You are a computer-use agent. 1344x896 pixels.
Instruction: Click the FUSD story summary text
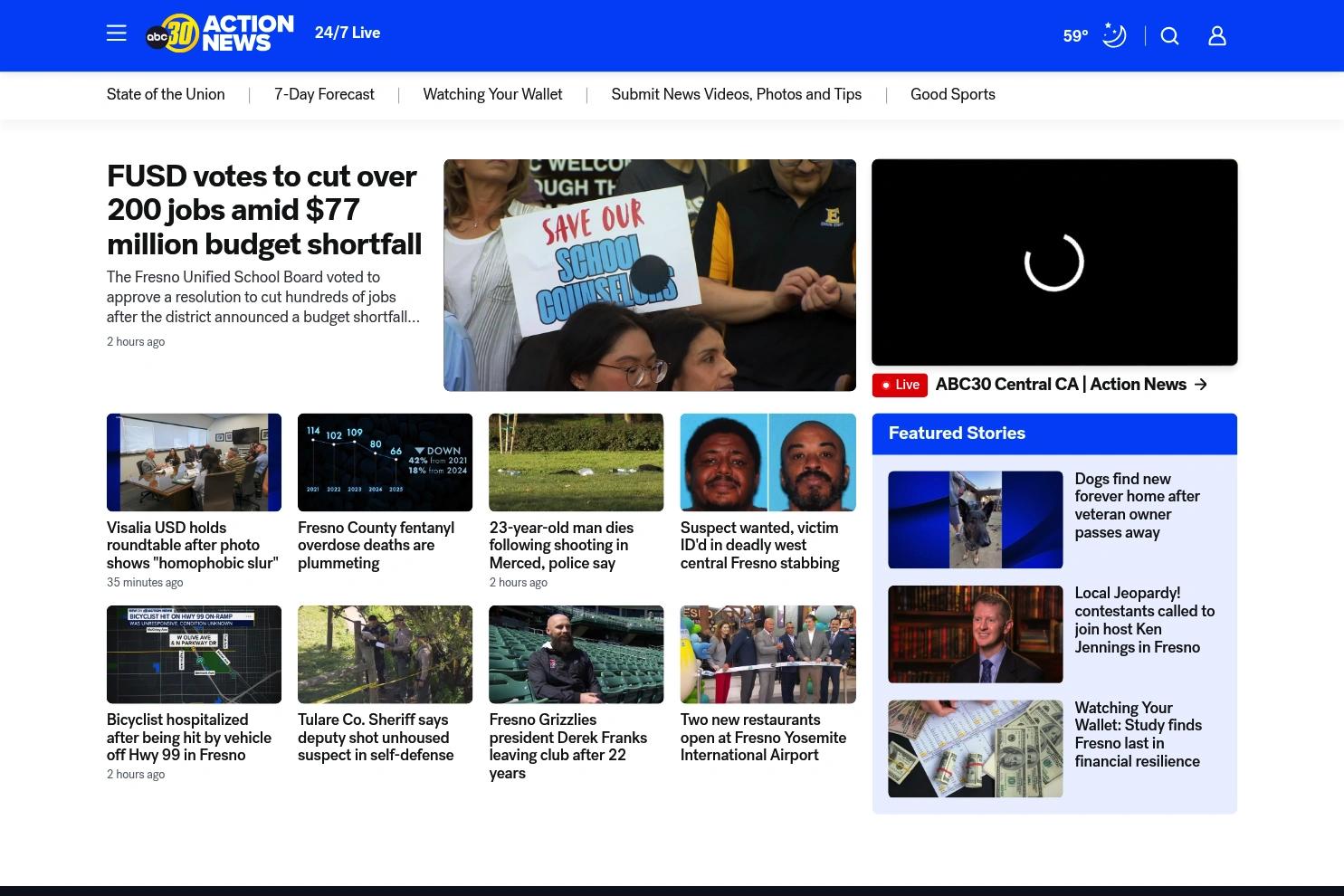click(263, 297)
